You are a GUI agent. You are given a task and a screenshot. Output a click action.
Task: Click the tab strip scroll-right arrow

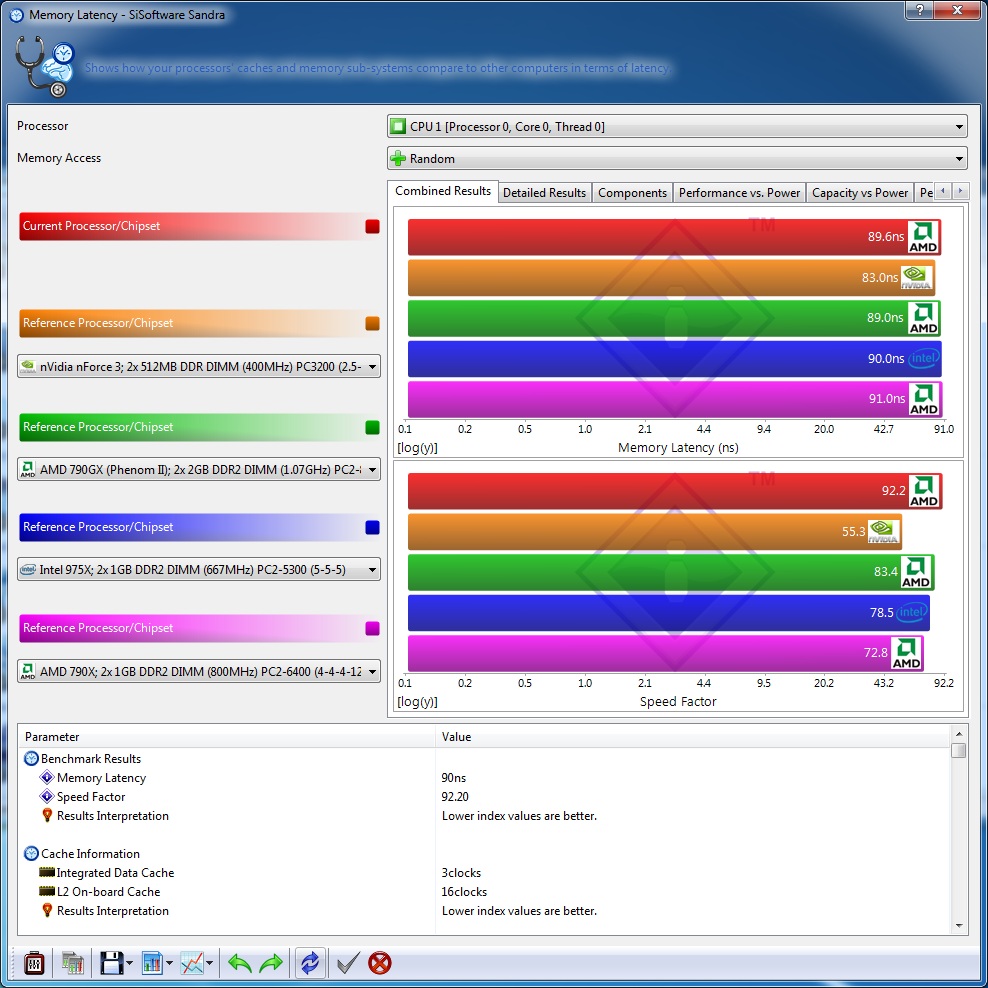[x=960, y=191]
